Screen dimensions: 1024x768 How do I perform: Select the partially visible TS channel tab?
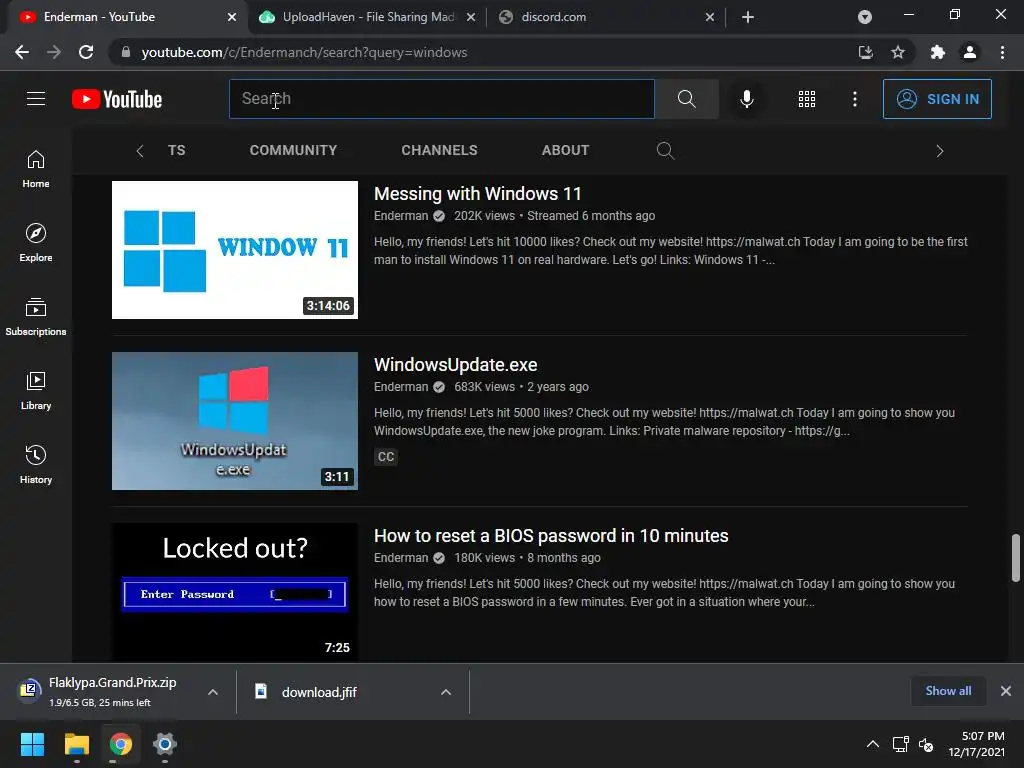coord(176,150)
